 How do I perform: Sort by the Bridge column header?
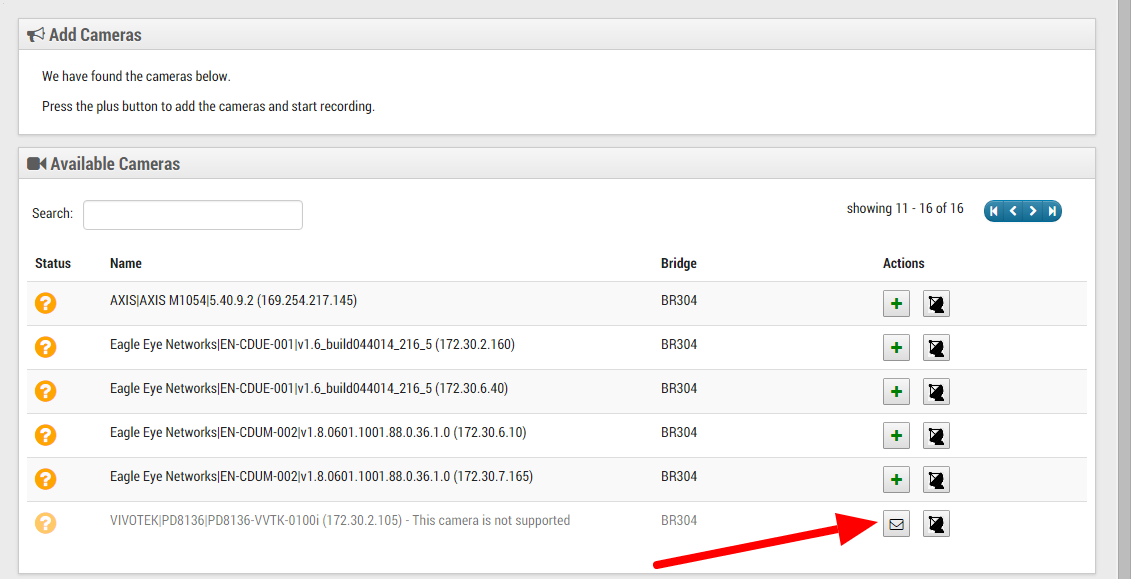[679, 263]
